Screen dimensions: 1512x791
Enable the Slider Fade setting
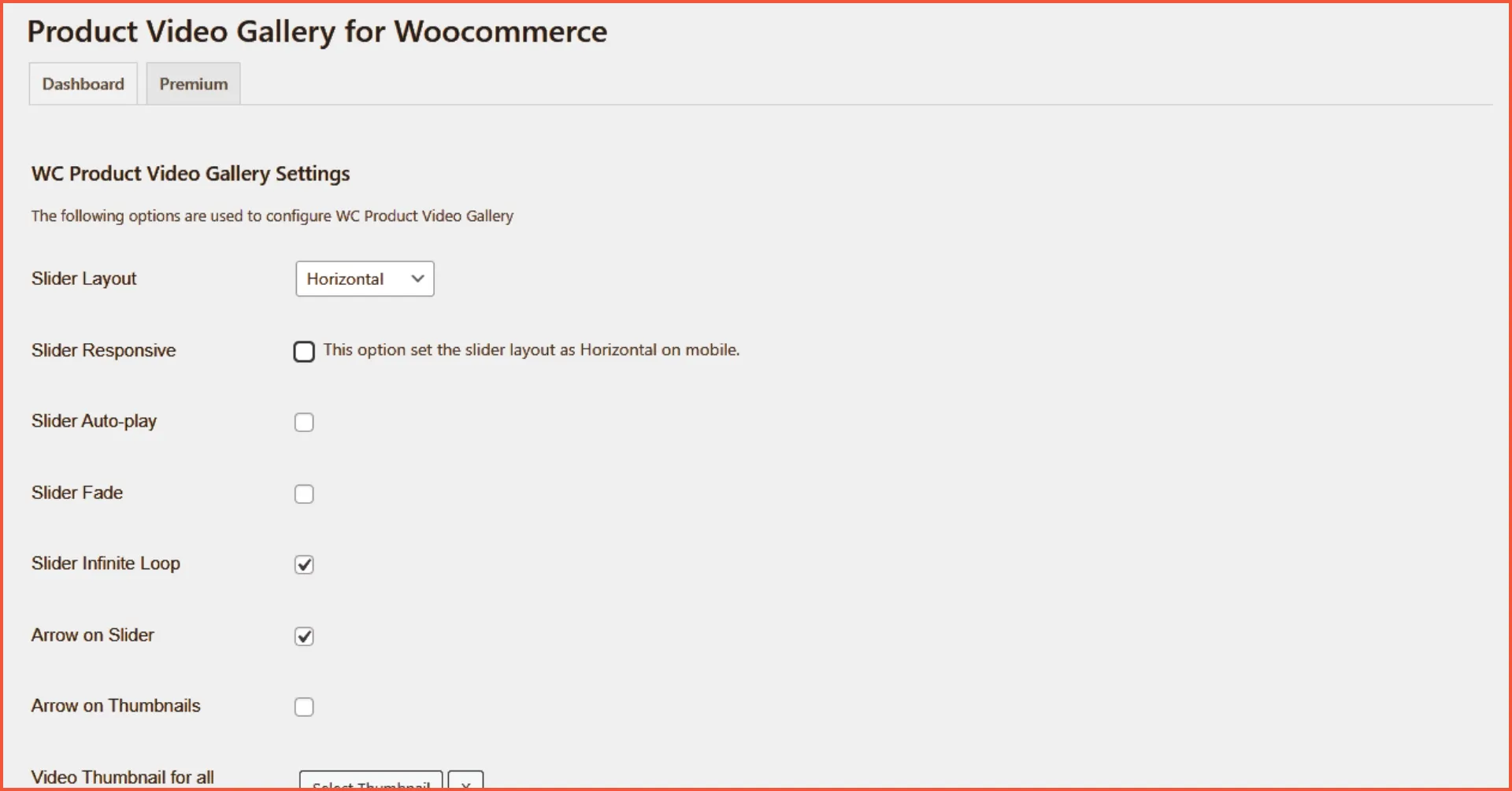tap(304, 493)
